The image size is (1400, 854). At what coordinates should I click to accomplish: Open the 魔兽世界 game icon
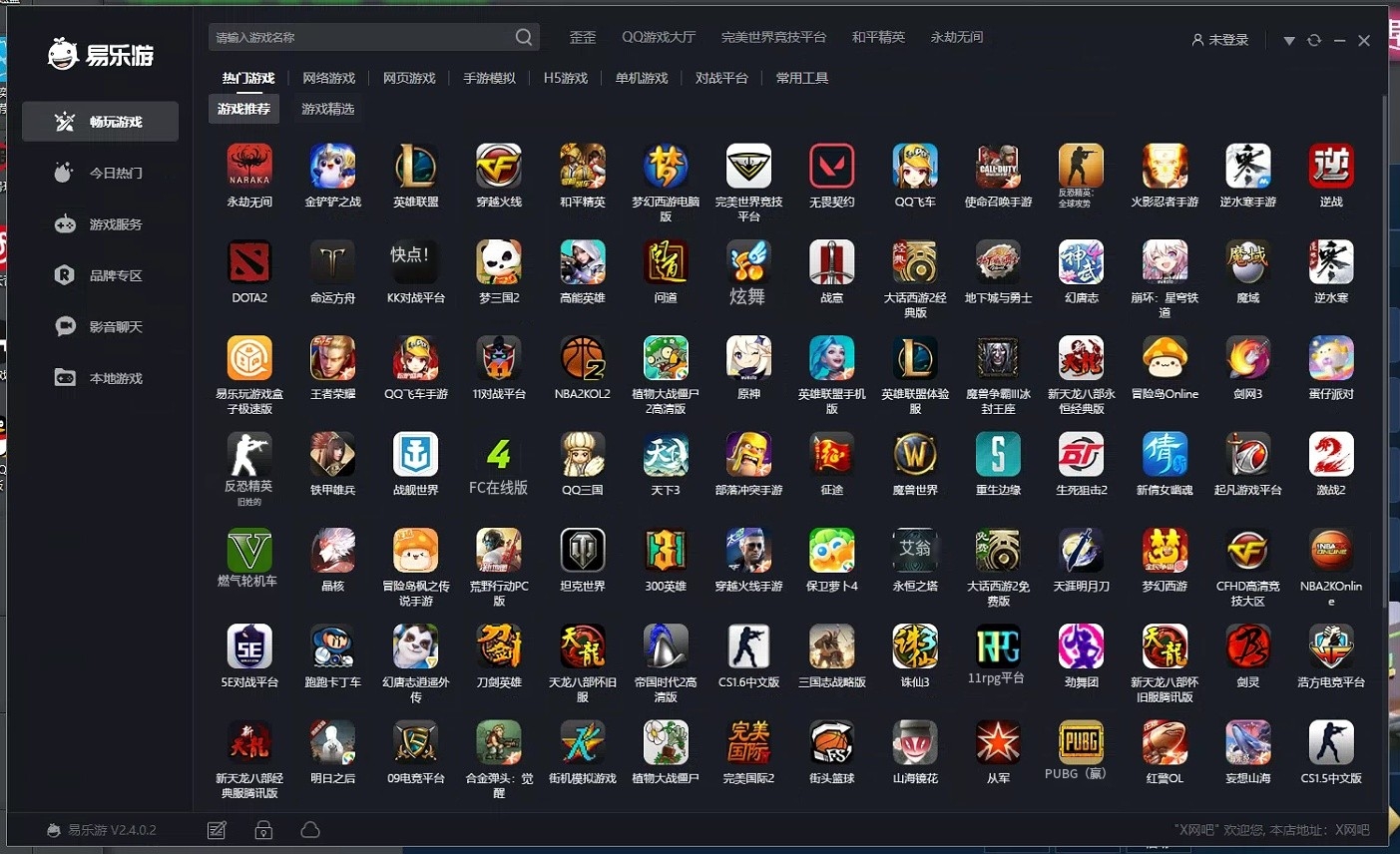tap(915, 455)
